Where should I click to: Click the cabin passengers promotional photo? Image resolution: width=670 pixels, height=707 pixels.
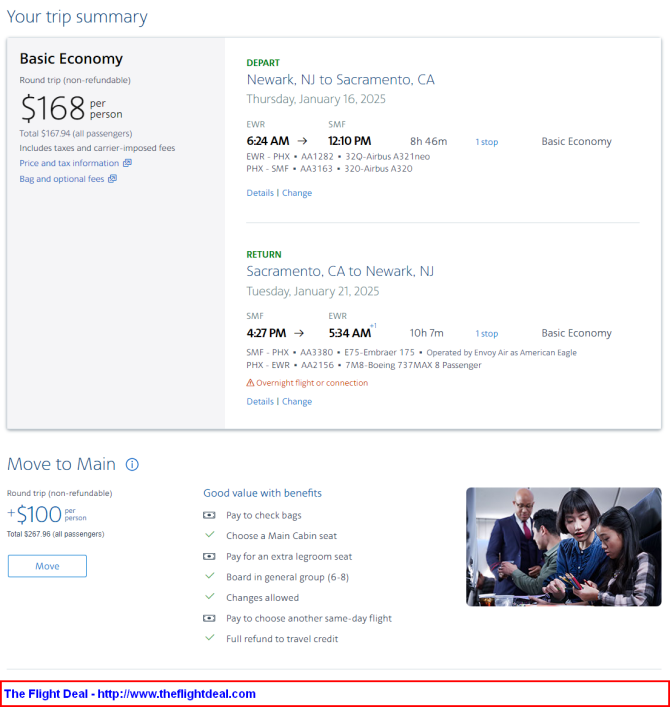pos(564,546)
